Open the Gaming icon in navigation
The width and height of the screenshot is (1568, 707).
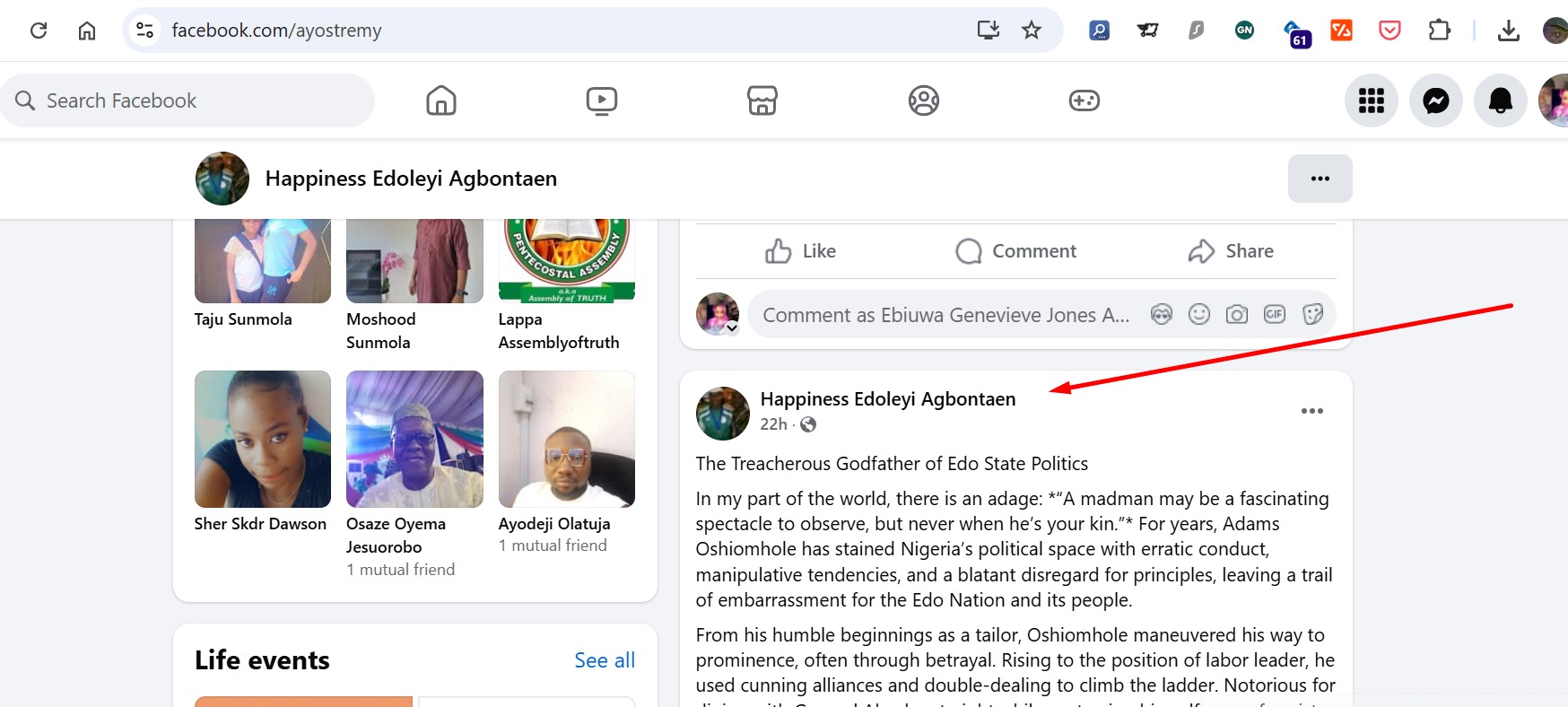[1084, 100]
